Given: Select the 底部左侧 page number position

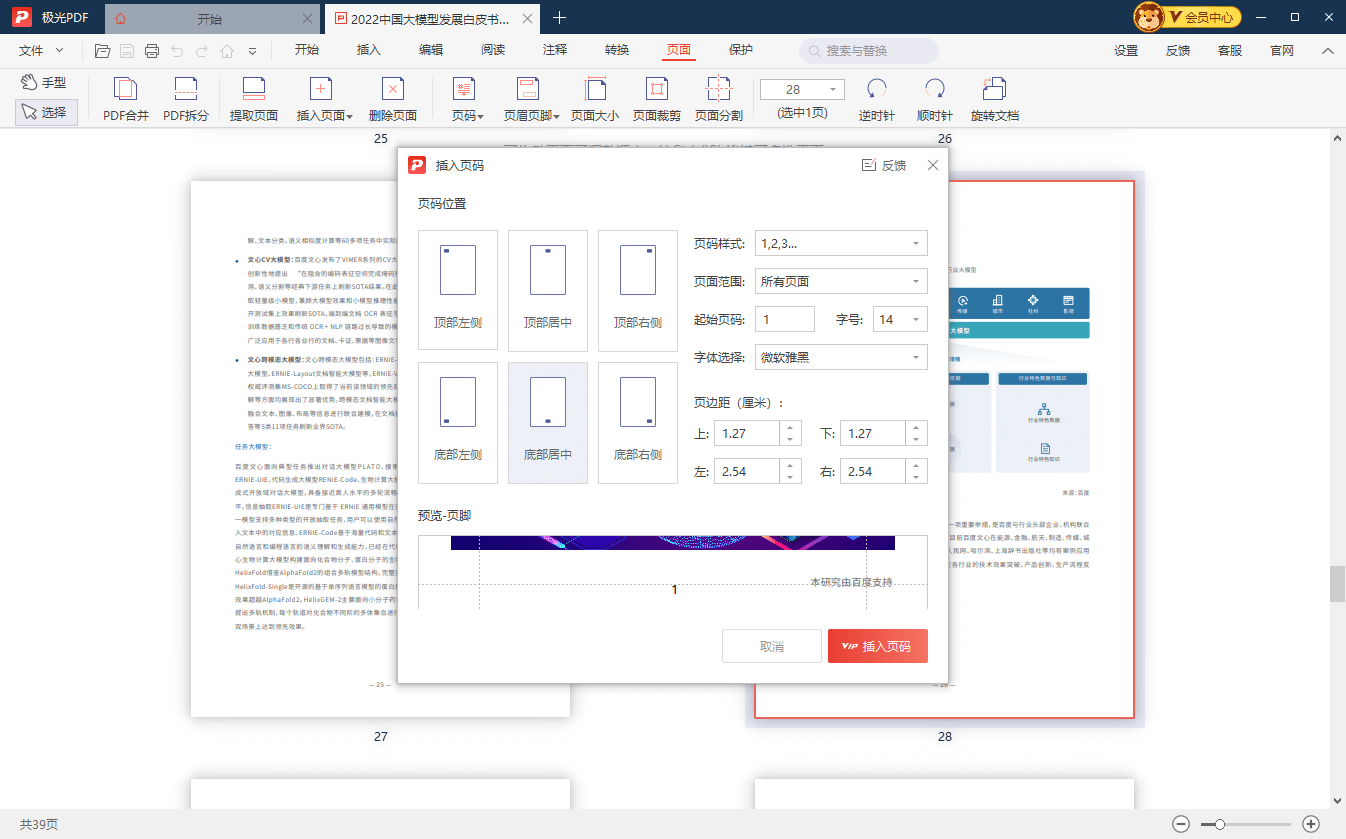Looking at the screenshot, I should point(458,423).
